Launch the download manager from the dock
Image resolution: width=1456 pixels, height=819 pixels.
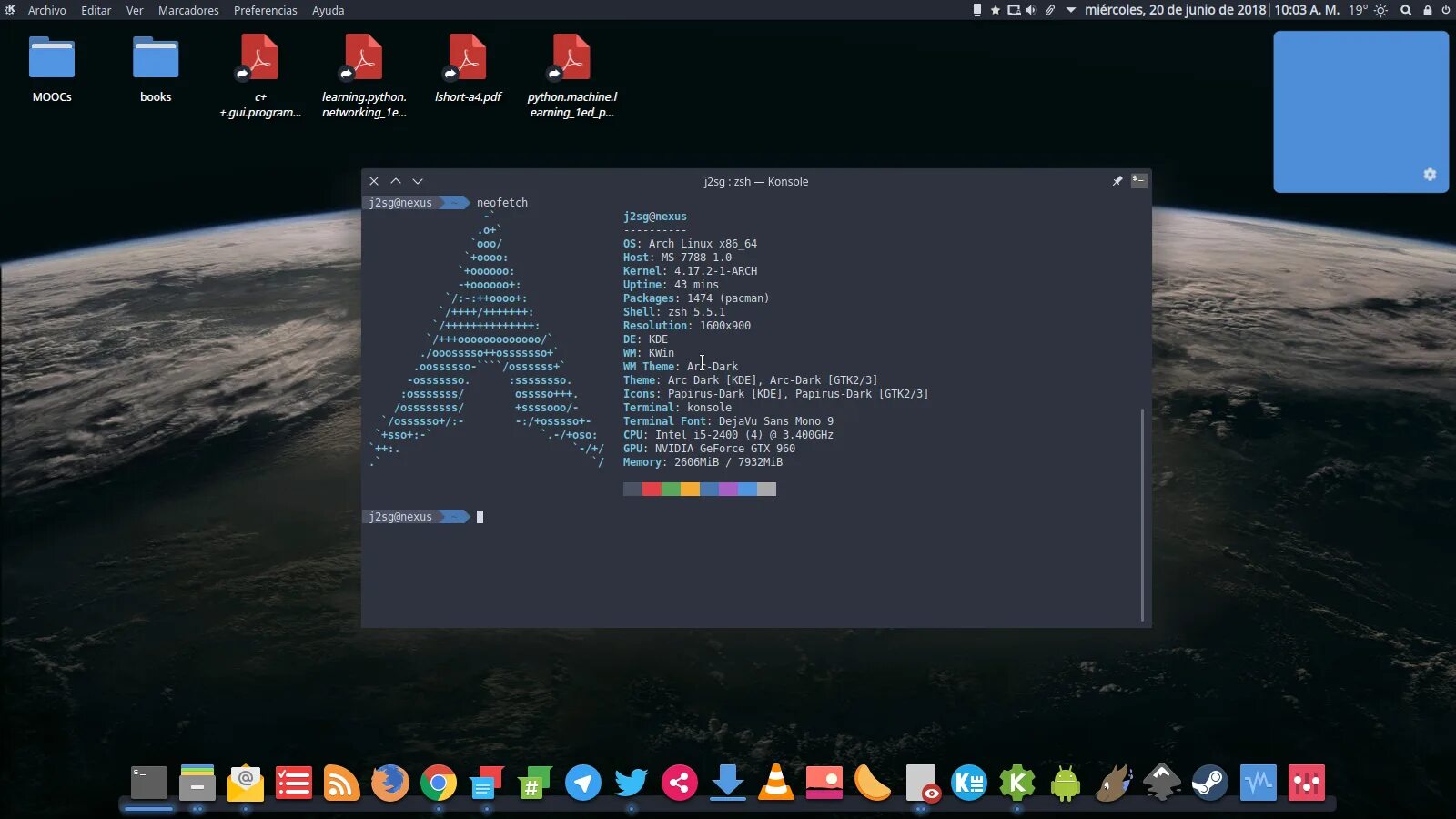click(728, 783)
